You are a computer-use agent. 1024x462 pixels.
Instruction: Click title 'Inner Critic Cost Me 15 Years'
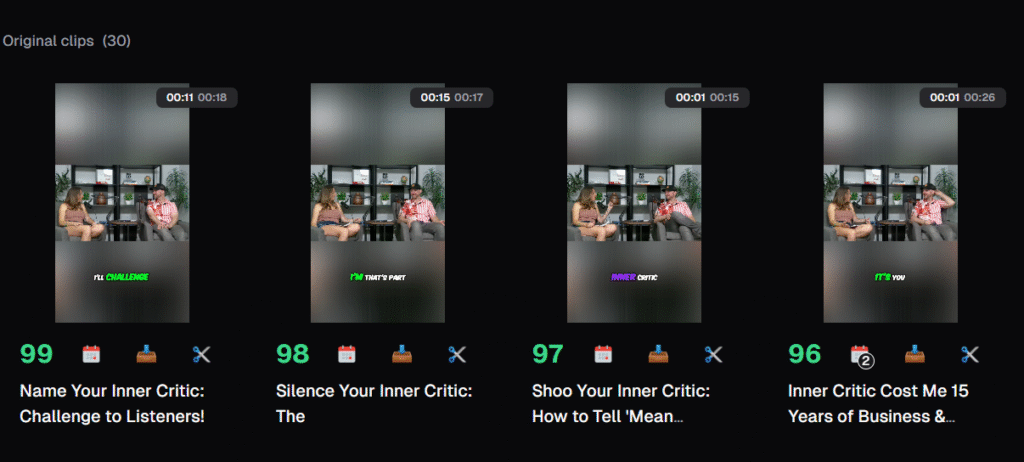[878, 403]
